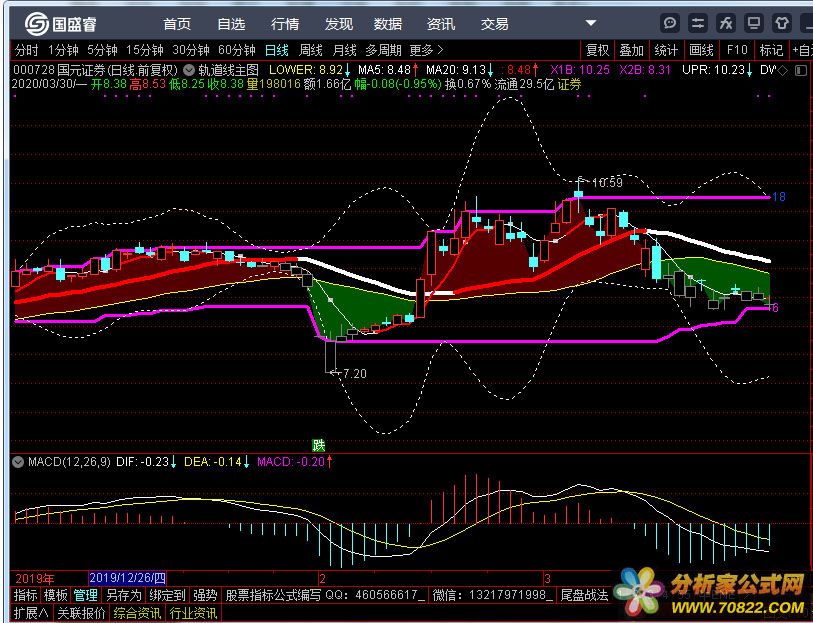This screenshot has width=813, height=623.
Task: Switch to the 综合资讯 tab
Action: tap(137, 613)
